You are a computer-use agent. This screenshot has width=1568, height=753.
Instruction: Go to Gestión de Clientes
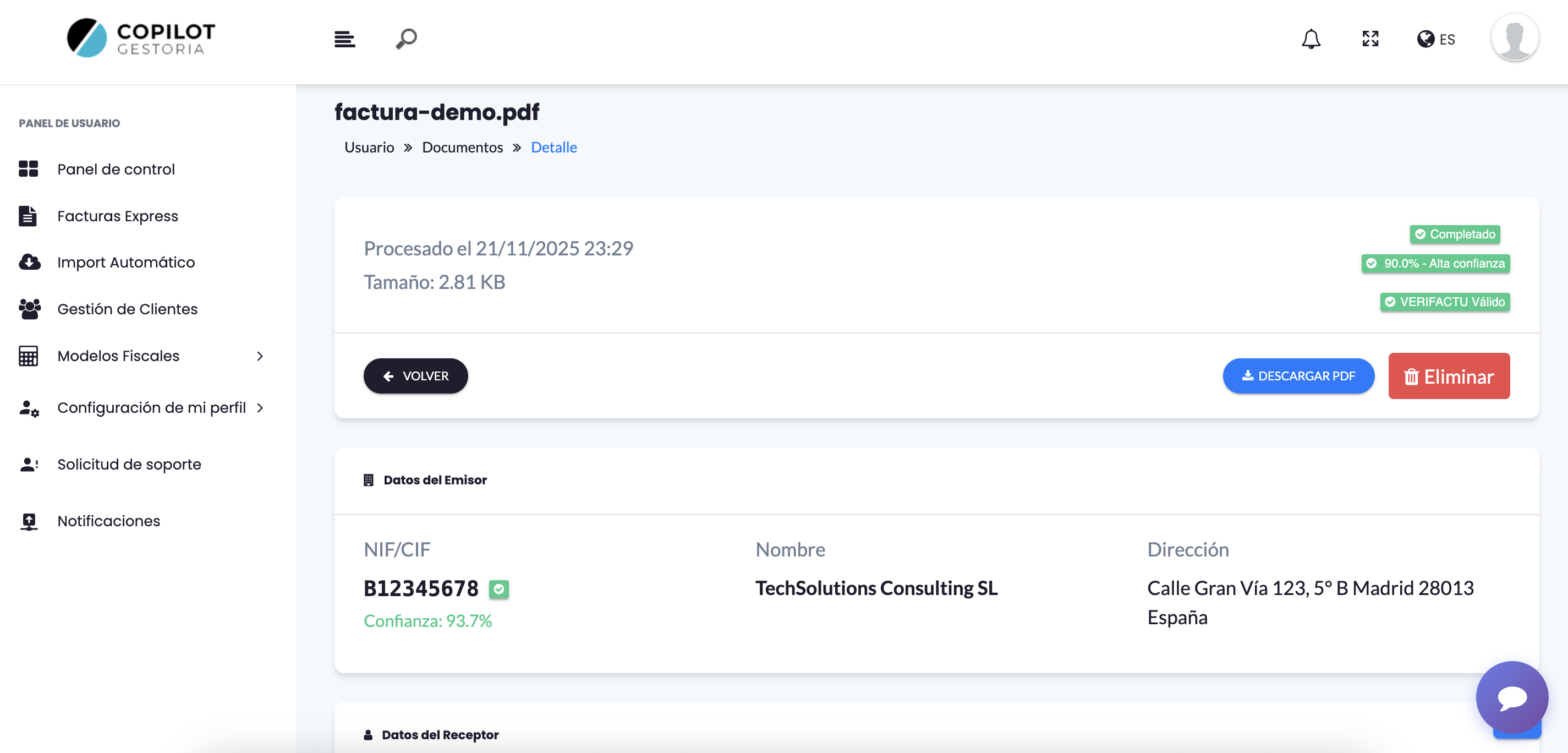pyautogui.click(x=127, y=309)
